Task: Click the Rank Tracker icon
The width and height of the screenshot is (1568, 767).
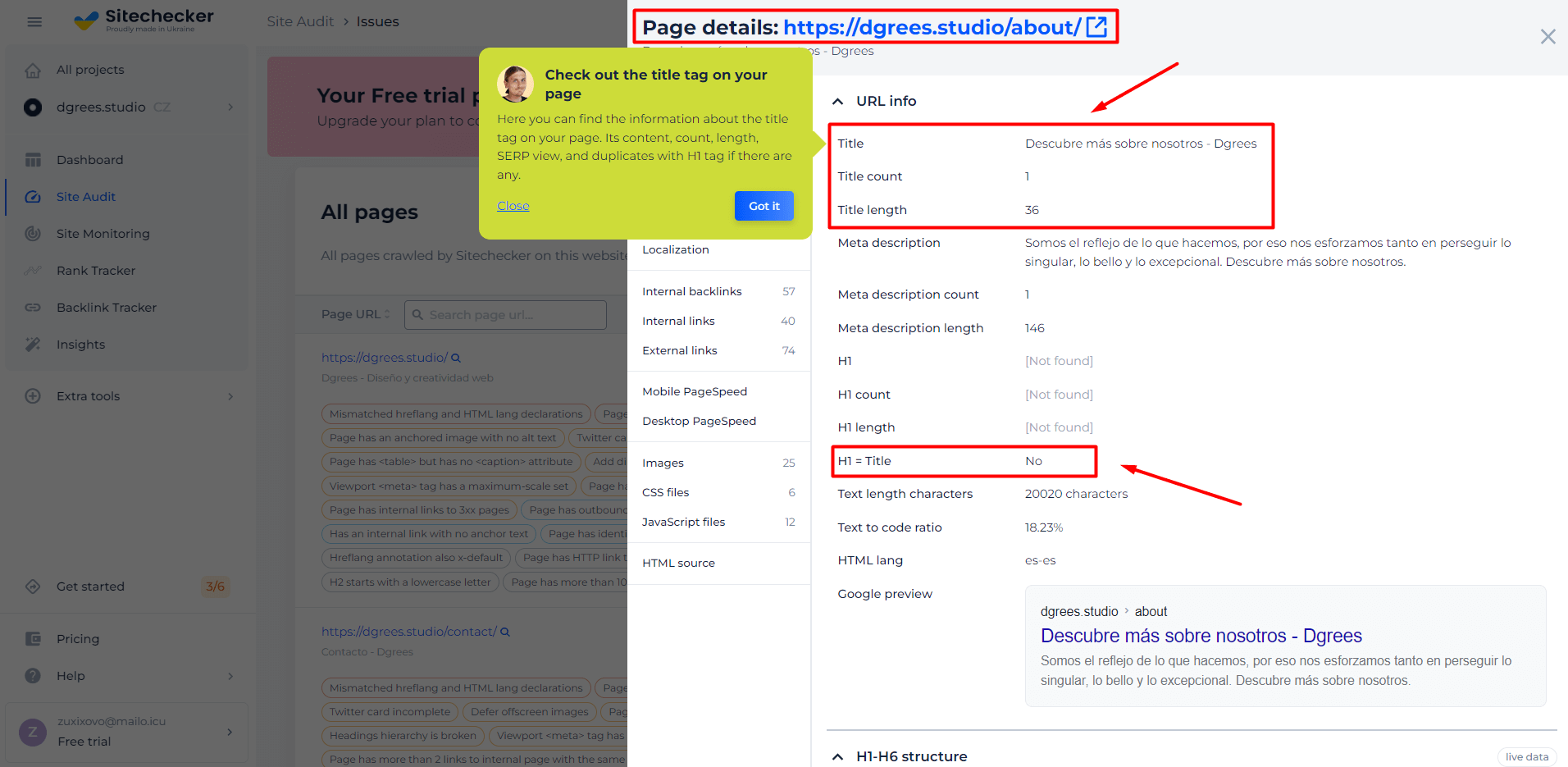Action: coord(33,271)
